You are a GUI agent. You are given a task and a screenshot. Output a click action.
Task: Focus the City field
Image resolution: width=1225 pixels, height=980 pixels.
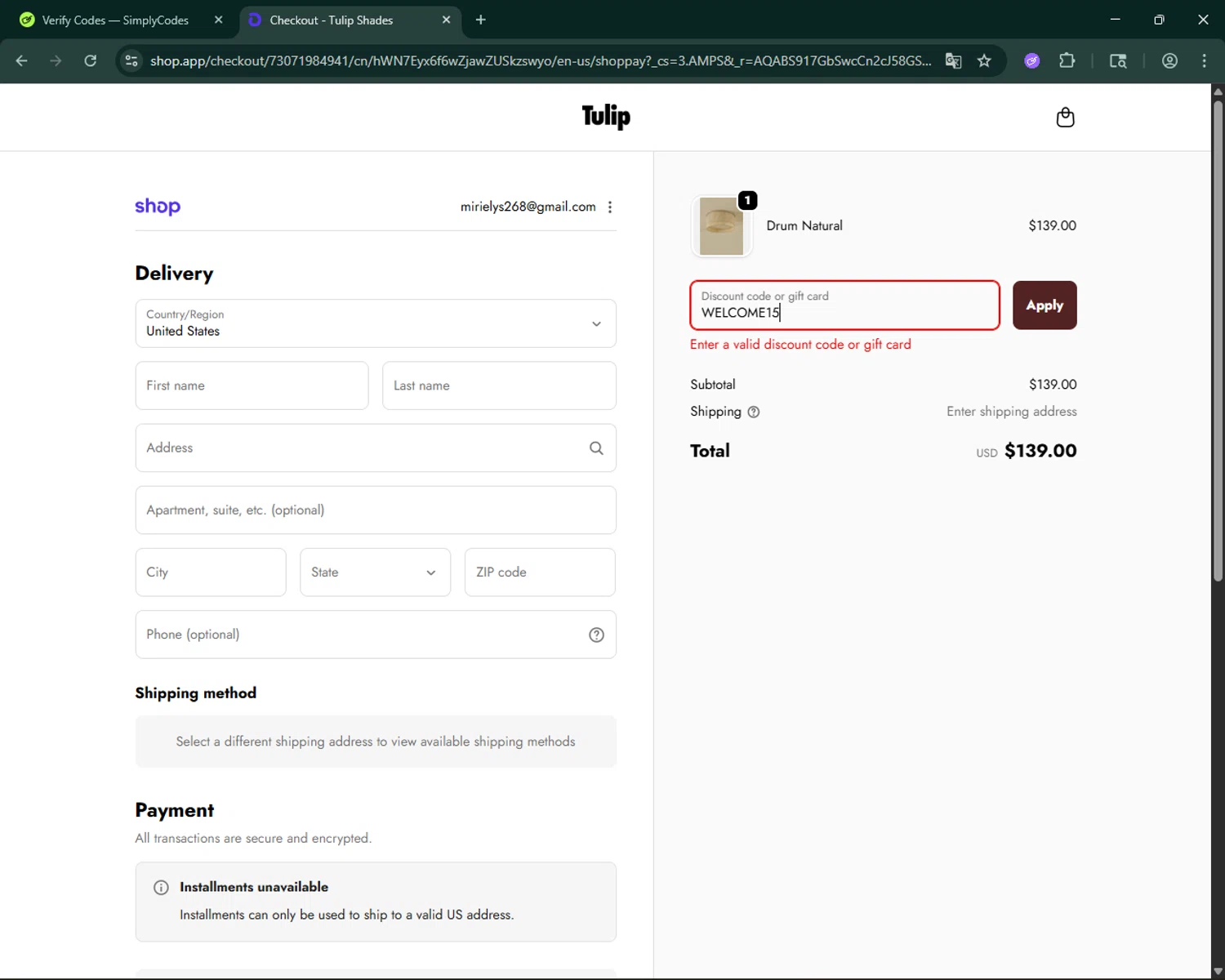tap(211, 572)
